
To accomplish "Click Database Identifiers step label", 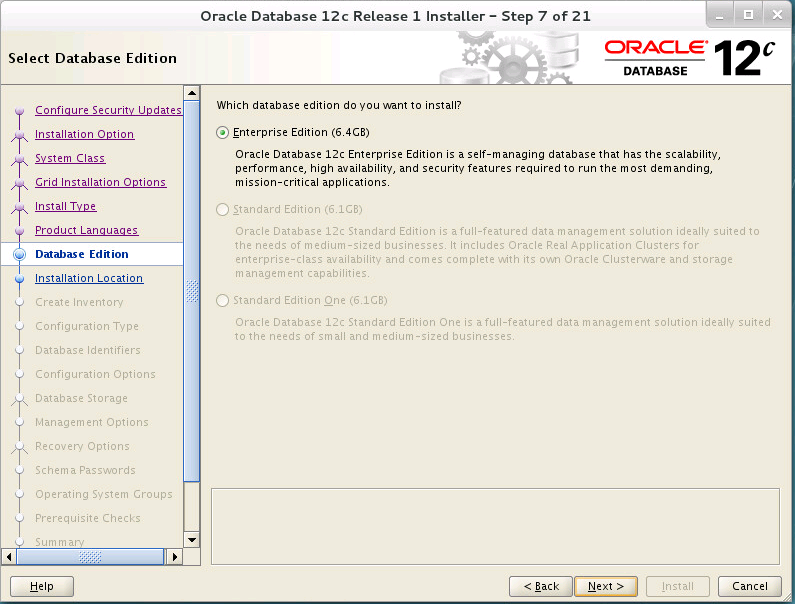I will point(88,350).
